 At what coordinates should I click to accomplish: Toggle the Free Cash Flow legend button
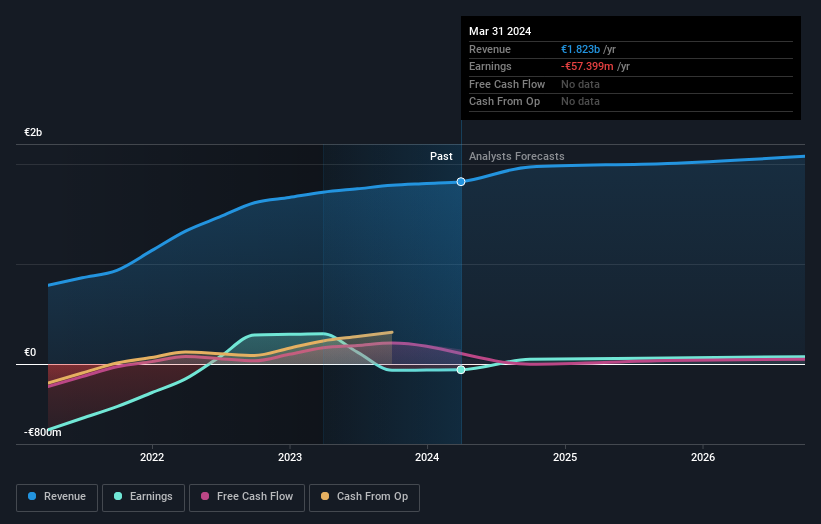pyautogui.click(x=247, y=497)
